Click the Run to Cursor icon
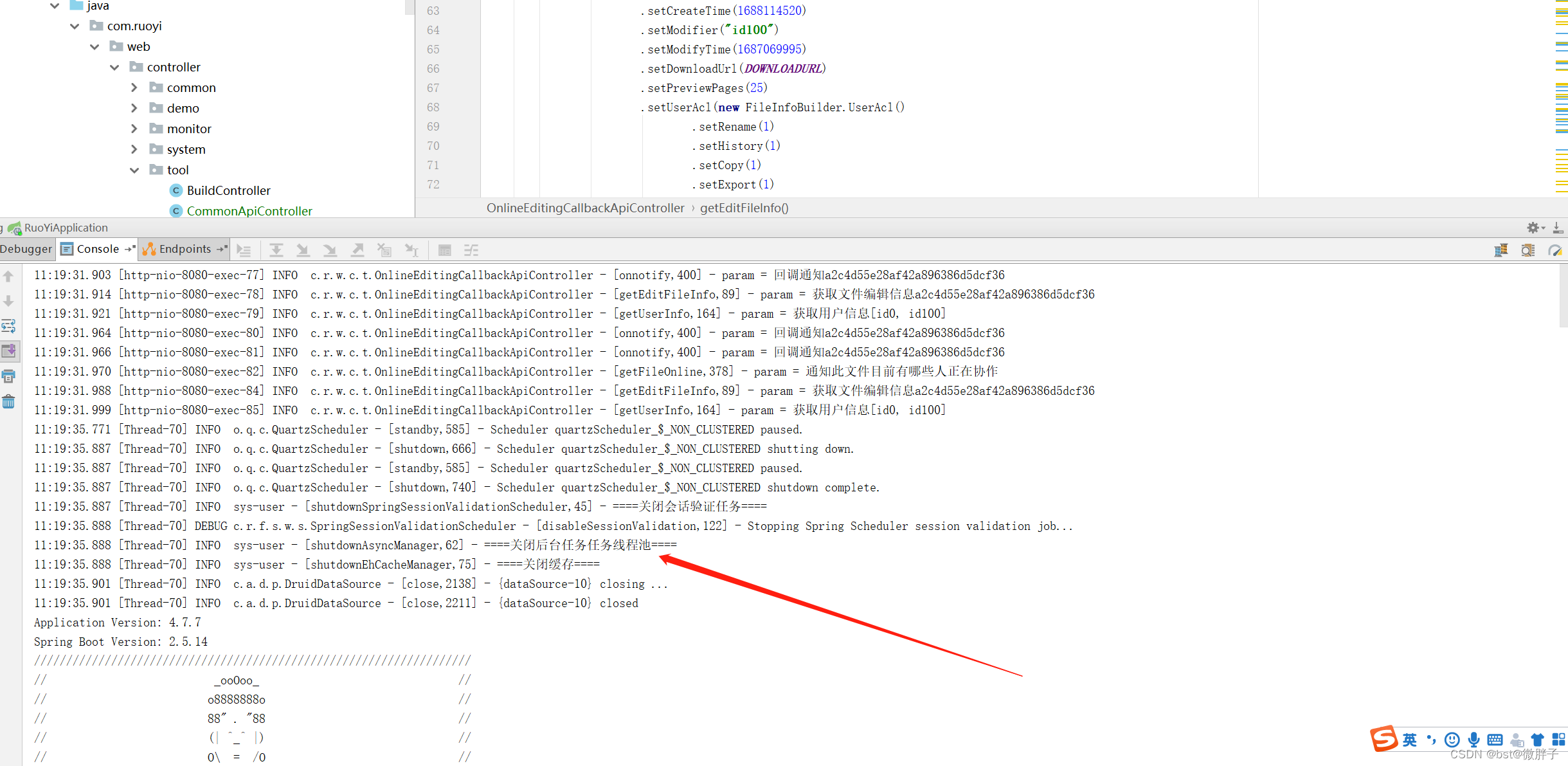The height and width of the screenshot is (766, 1568). tap(411, 250)
